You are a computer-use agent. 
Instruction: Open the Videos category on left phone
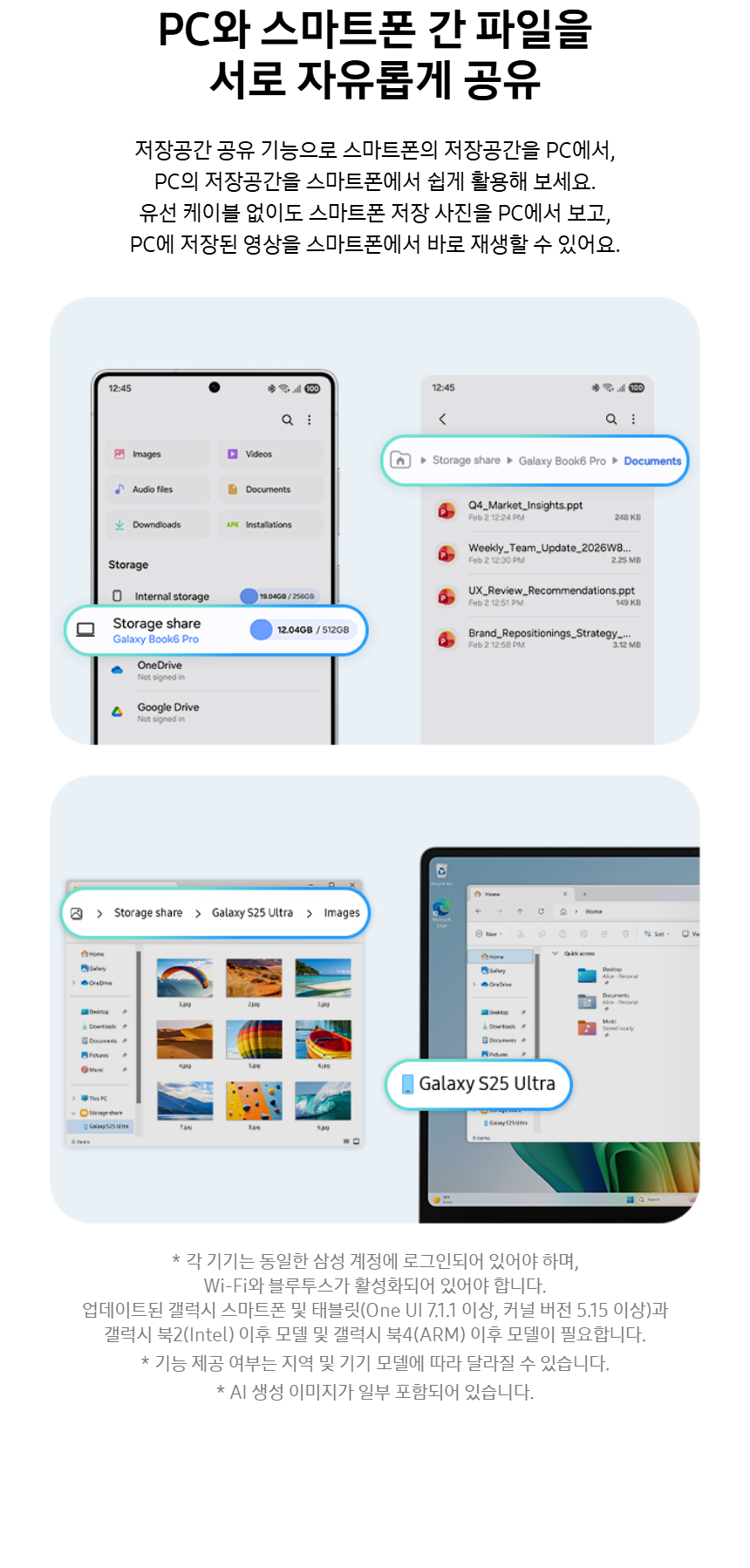pyautogui.click(x=270, y=454)
